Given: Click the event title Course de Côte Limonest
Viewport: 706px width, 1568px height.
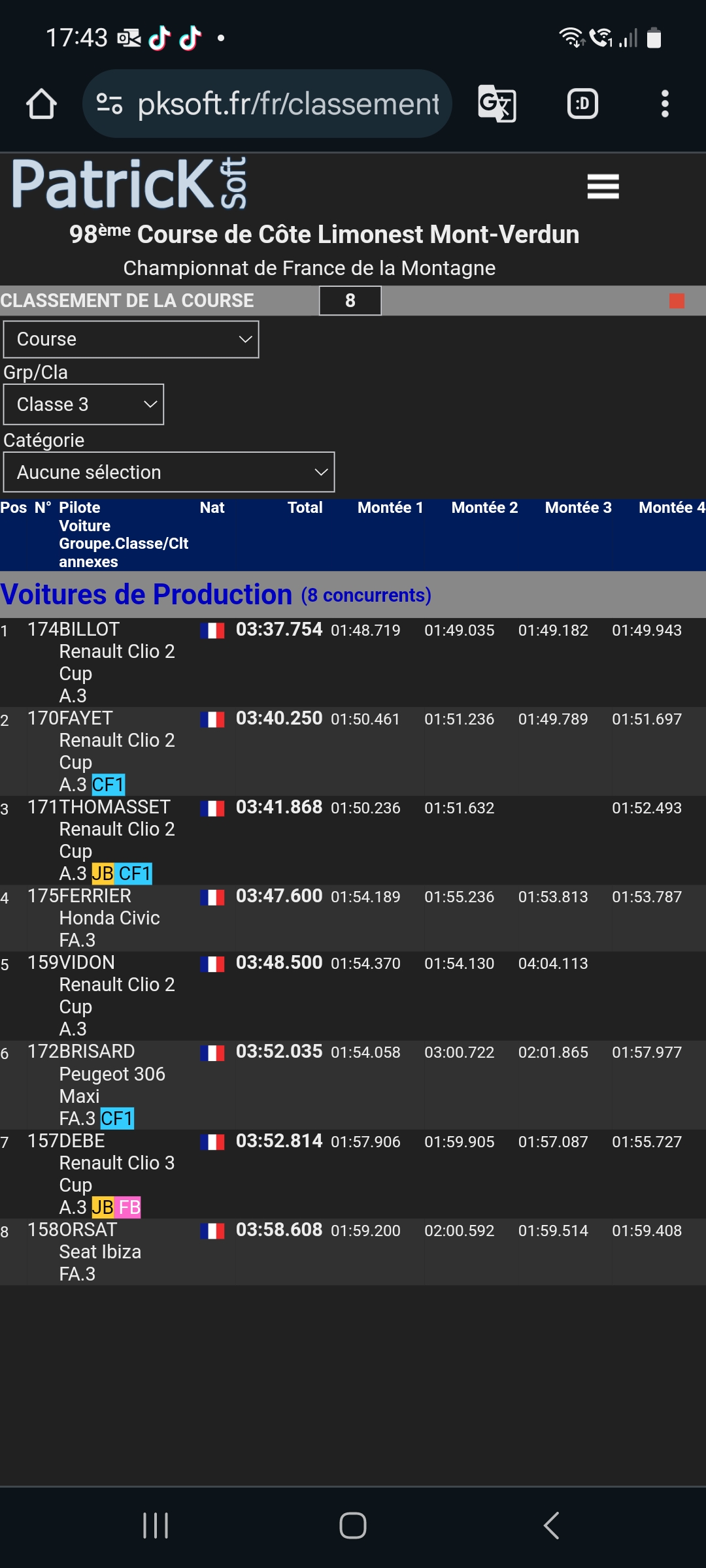Looking at the screenshot, I should [324, 234].
